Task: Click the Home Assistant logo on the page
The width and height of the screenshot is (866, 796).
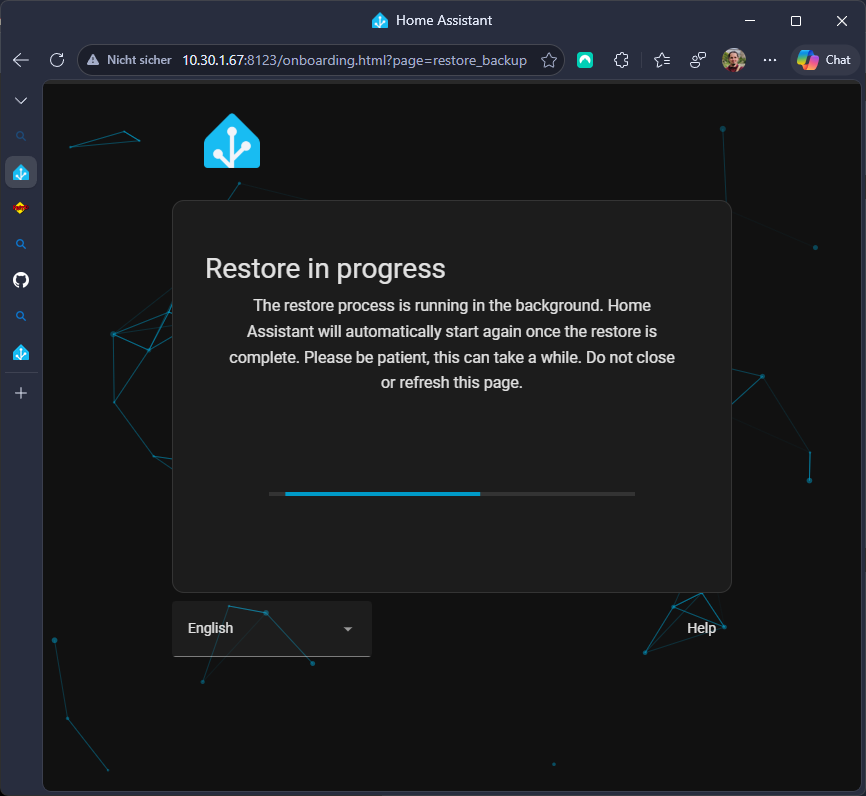Action: tap(232, 141)
